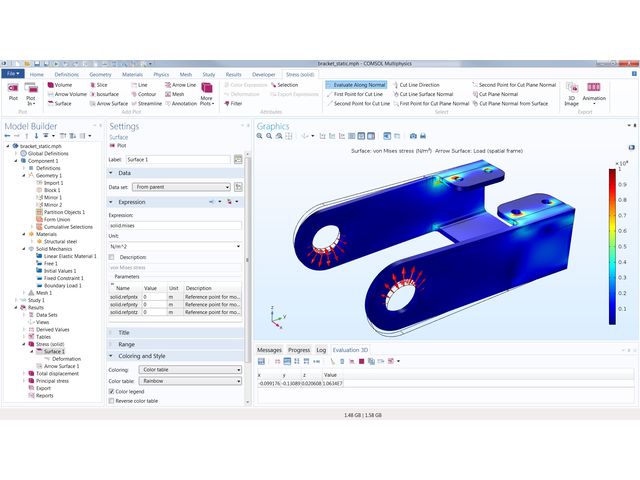Viewport: 640px width, 480px height.
Task: Open the Geometry ribbon tab
Action: tap(100, 74)
